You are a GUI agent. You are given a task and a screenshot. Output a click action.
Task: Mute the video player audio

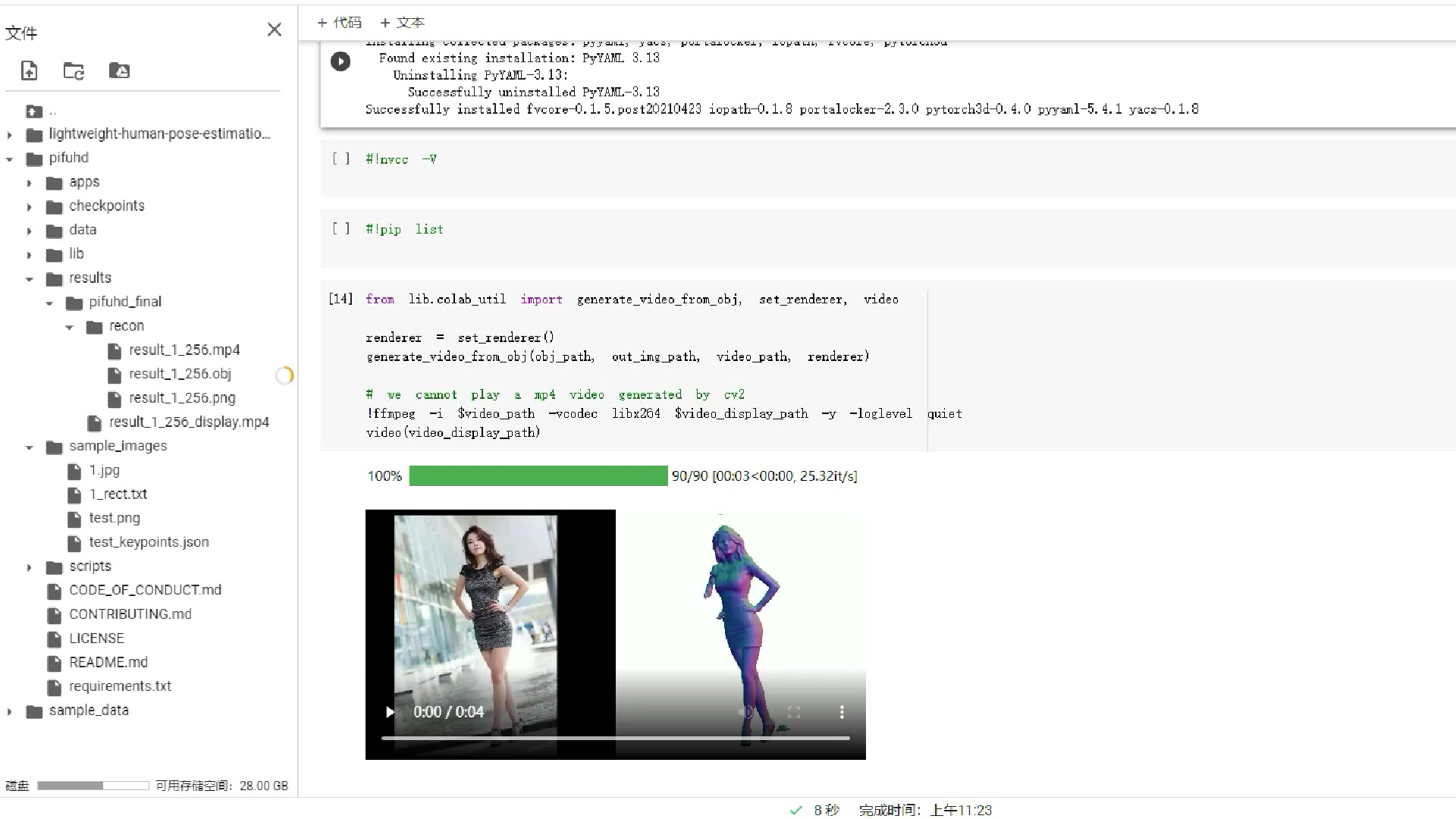click(746, 712)
